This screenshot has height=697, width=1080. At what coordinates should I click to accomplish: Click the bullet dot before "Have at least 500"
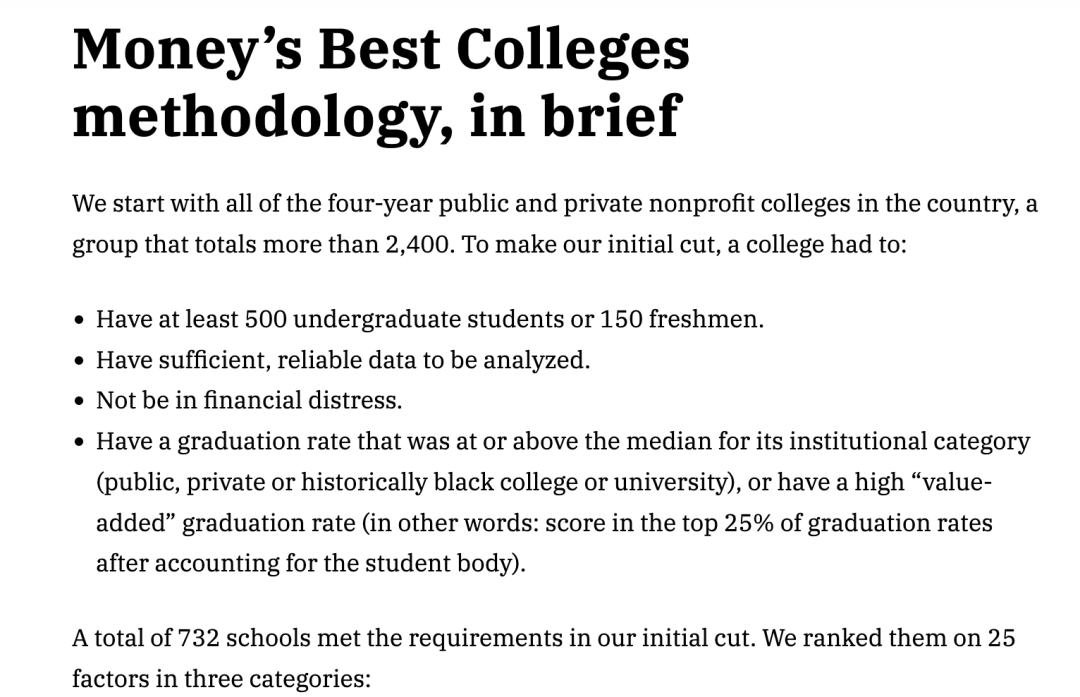tap(80, 320)
